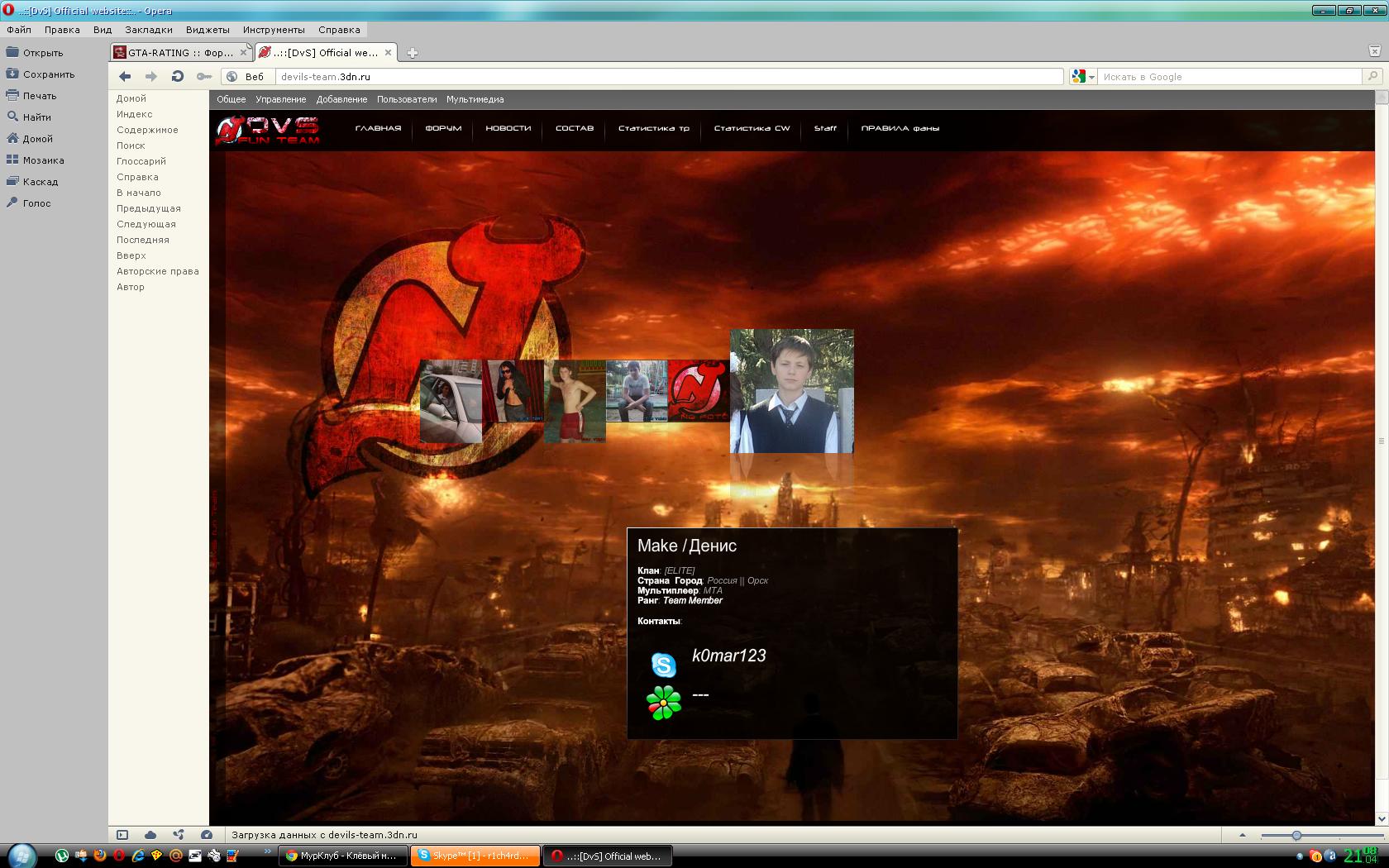Open the Opera Link cloud icon

(x=150, y=835)
